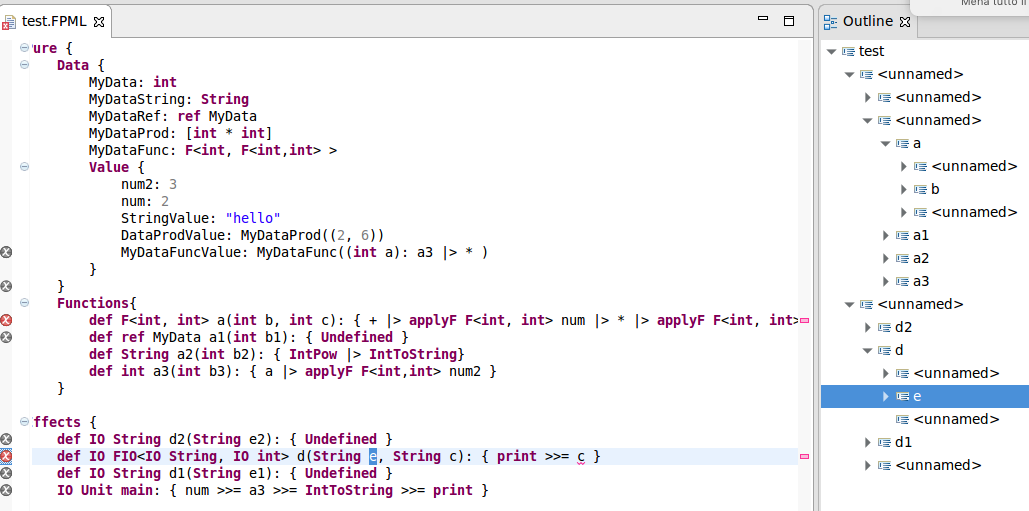Collapse the d node in Outline

(x=867, y=350)
